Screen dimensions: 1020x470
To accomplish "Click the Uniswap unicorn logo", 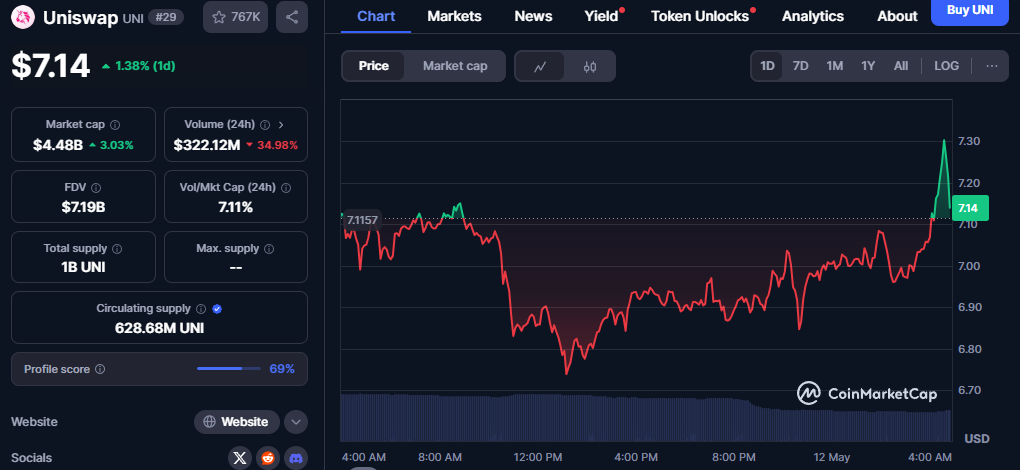I will [23, 17].
